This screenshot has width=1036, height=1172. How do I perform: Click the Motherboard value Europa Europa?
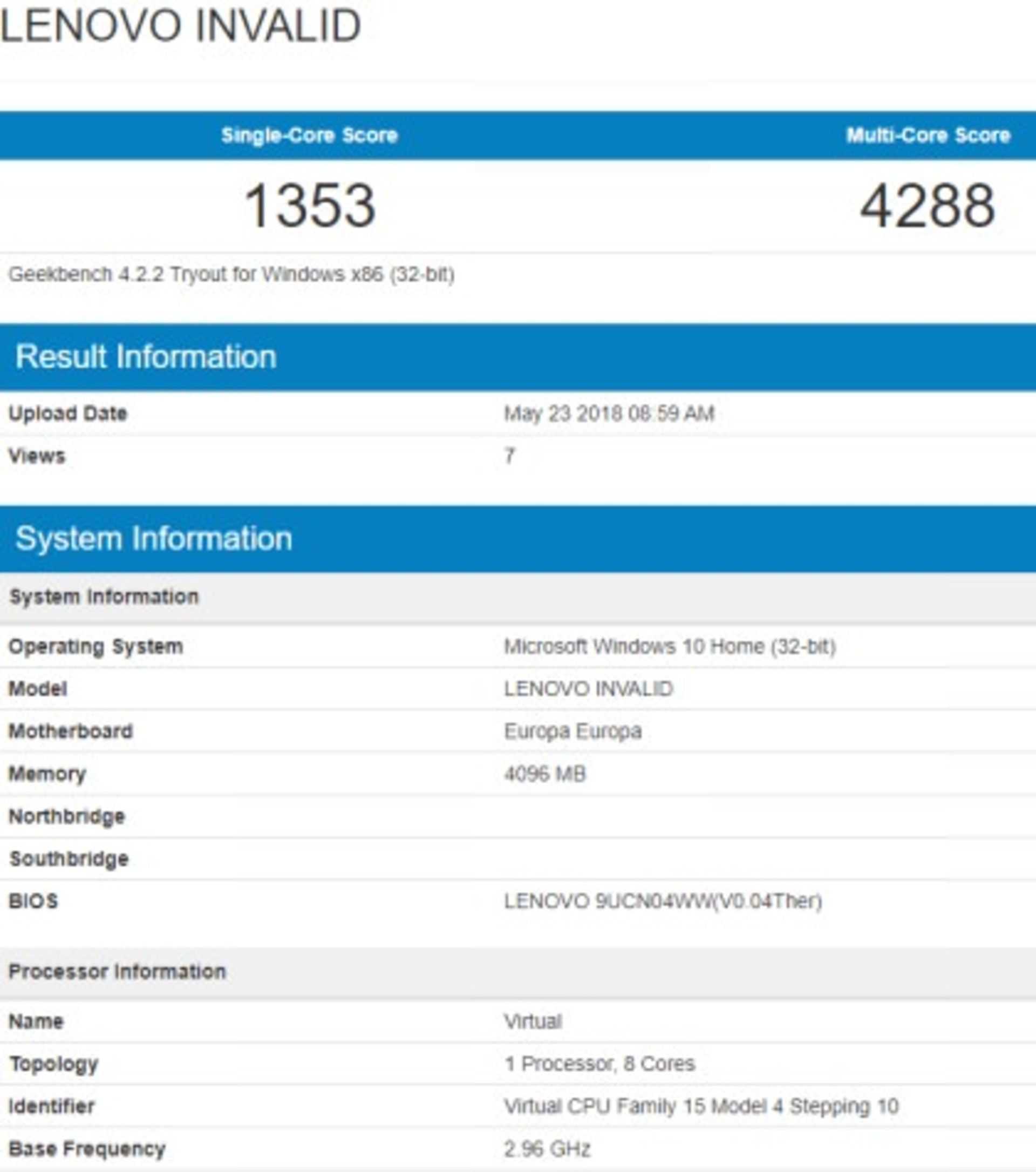tap(573, 731)
